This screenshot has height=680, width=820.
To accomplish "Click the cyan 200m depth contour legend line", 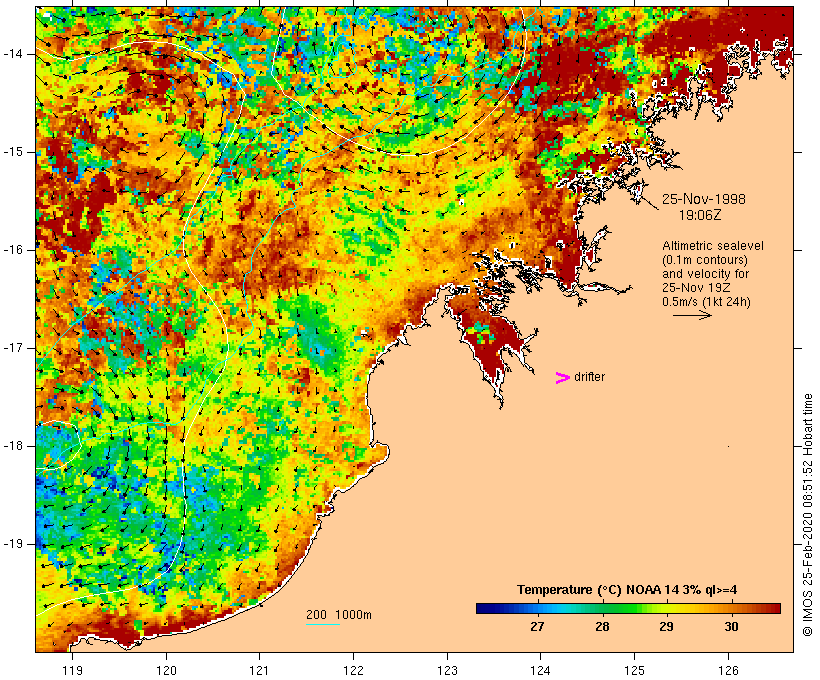I will coord(323,624).
